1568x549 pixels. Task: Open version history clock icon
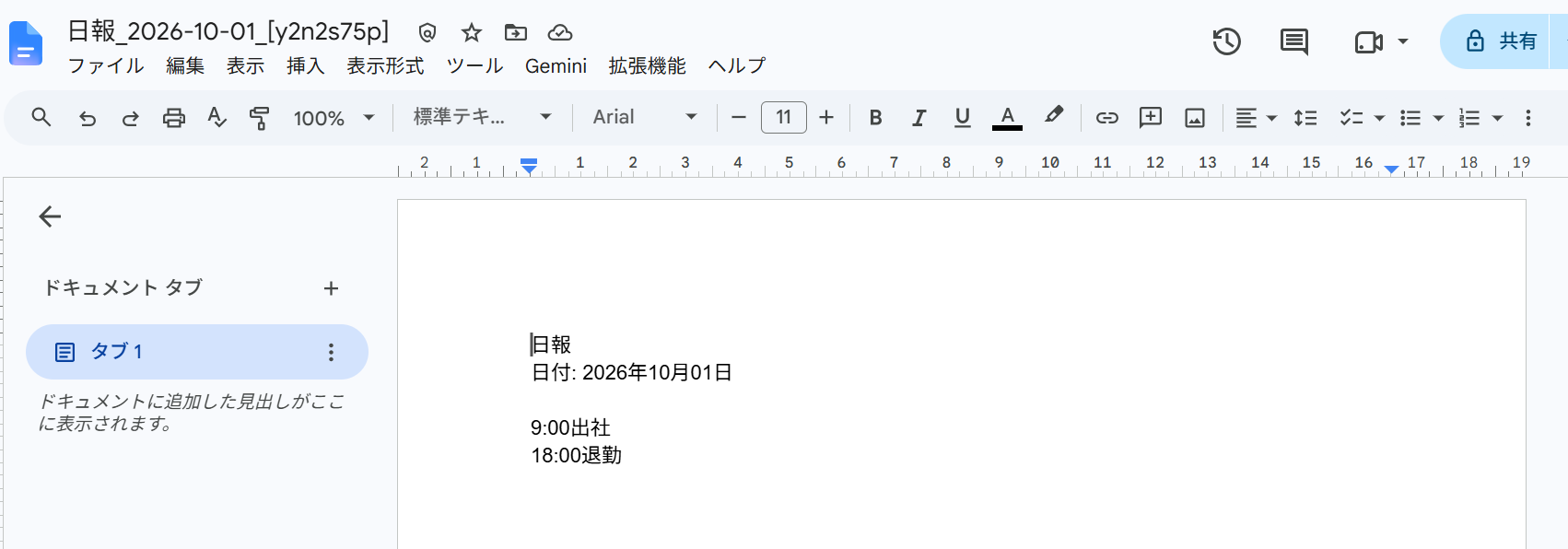tap(1226, 41)
